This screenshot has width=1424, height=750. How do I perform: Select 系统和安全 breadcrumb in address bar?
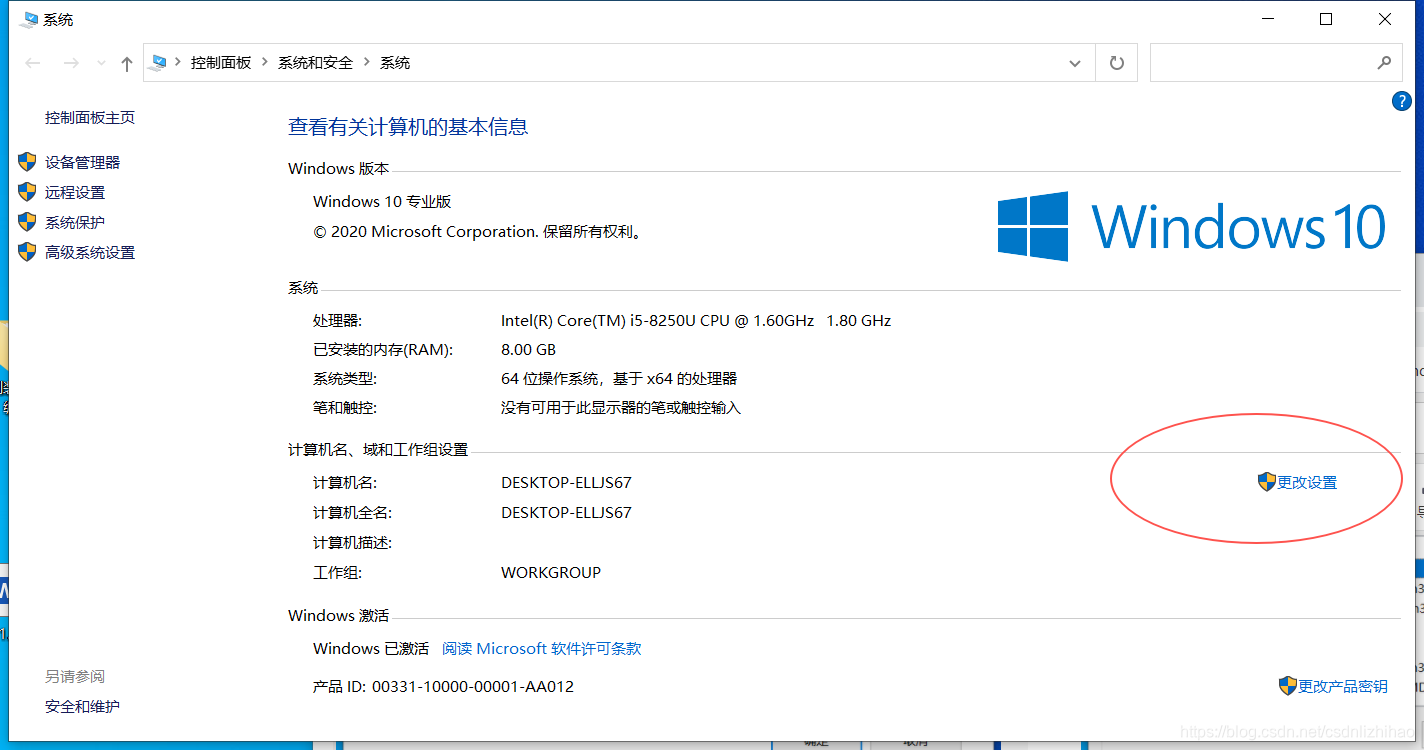point(316,63)
